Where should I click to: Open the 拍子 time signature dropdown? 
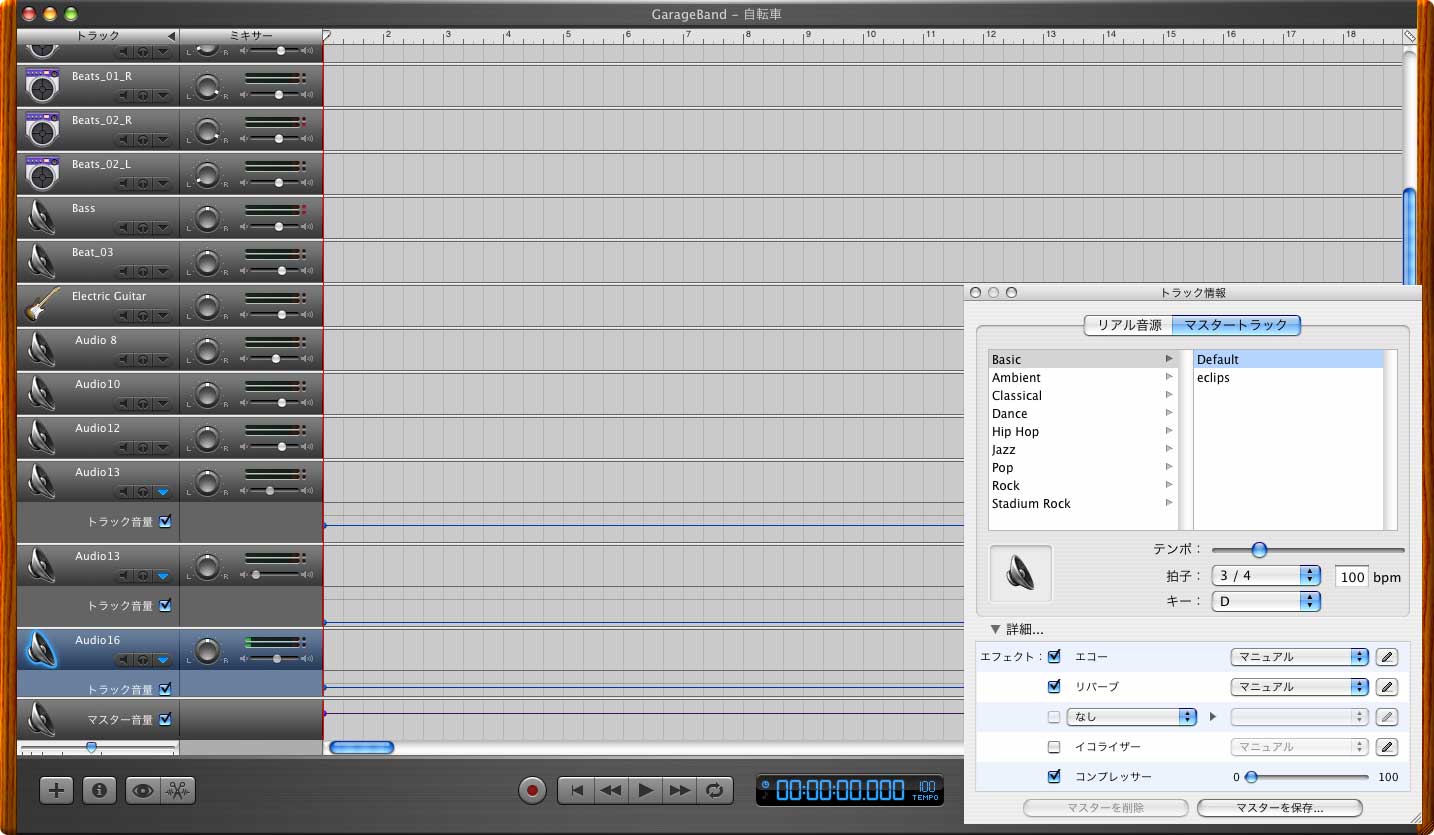(x=1266, y=576)
